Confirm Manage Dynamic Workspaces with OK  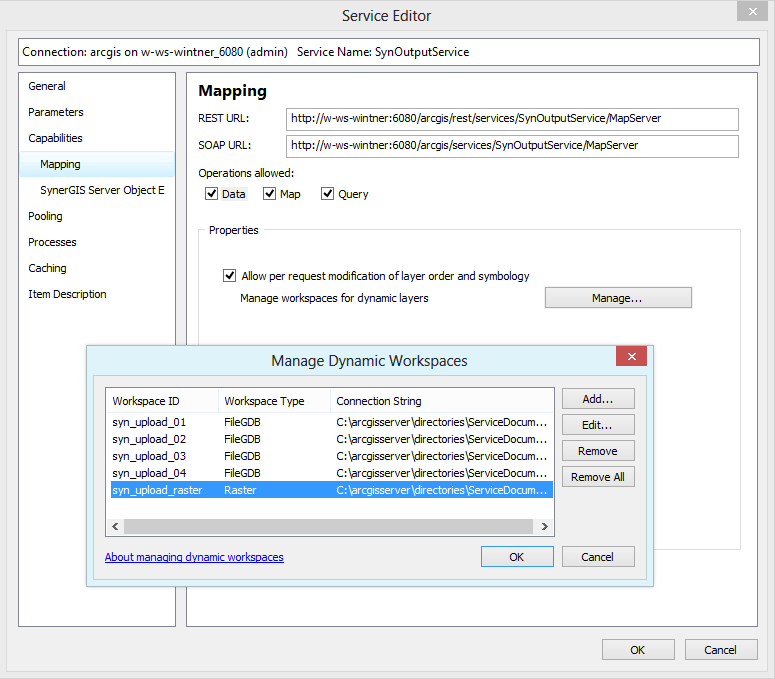[517, 557]
